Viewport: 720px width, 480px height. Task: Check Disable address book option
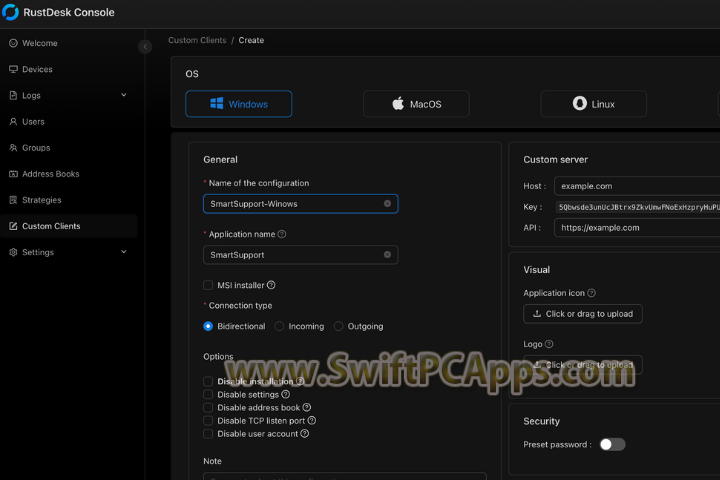(x=208, y=407)
